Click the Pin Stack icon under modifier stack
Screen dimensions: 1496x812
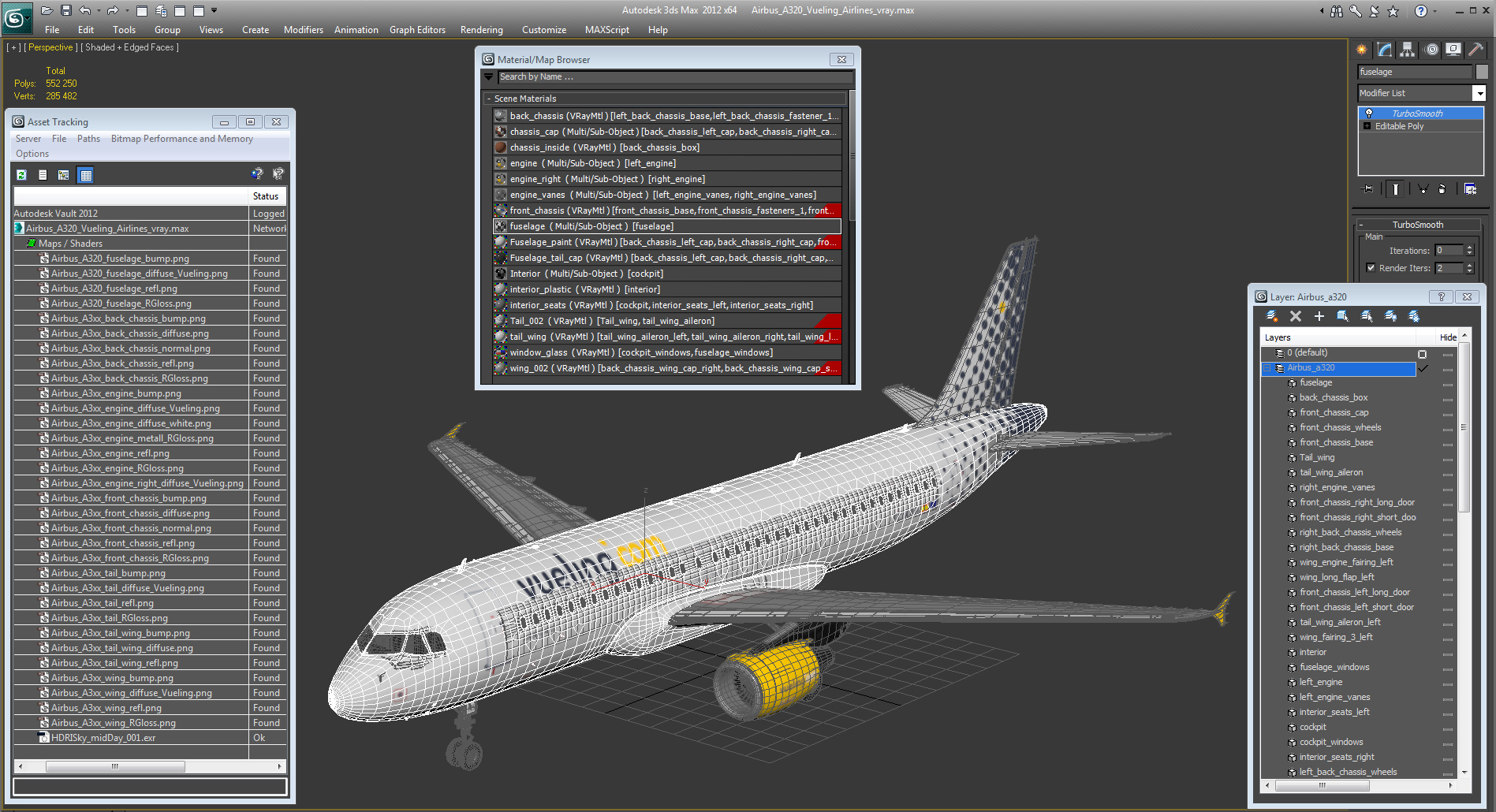coord(1368,188)
